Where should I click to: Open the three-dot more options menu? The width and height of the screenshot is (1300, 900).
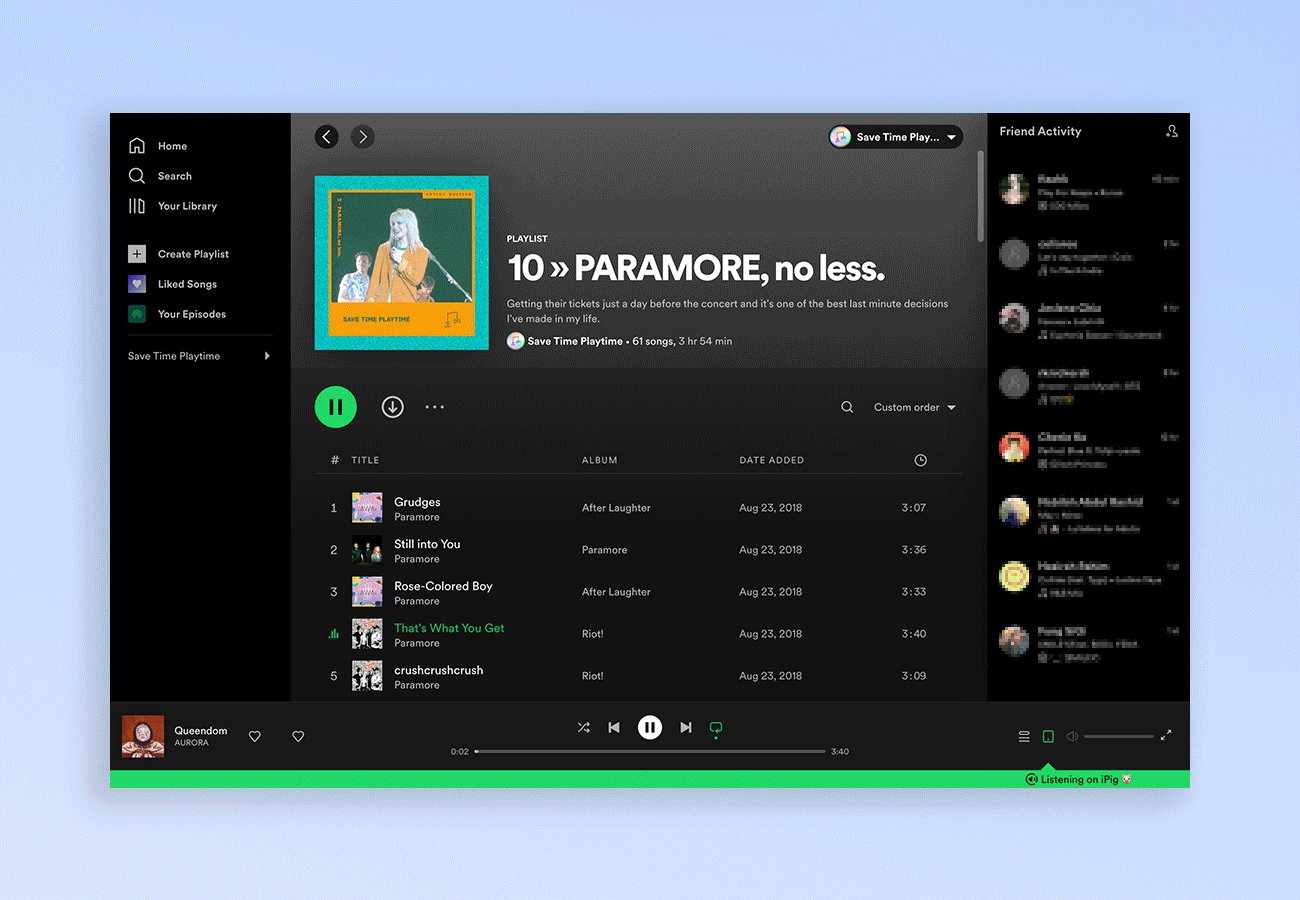(435, 407)
